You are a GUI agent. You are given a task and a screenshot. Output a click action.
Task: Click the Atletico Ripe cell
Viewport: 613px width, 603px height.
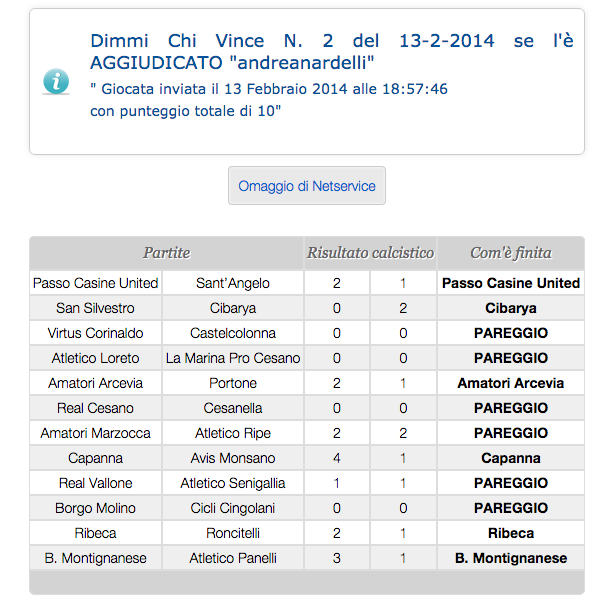tap(232, 433)
